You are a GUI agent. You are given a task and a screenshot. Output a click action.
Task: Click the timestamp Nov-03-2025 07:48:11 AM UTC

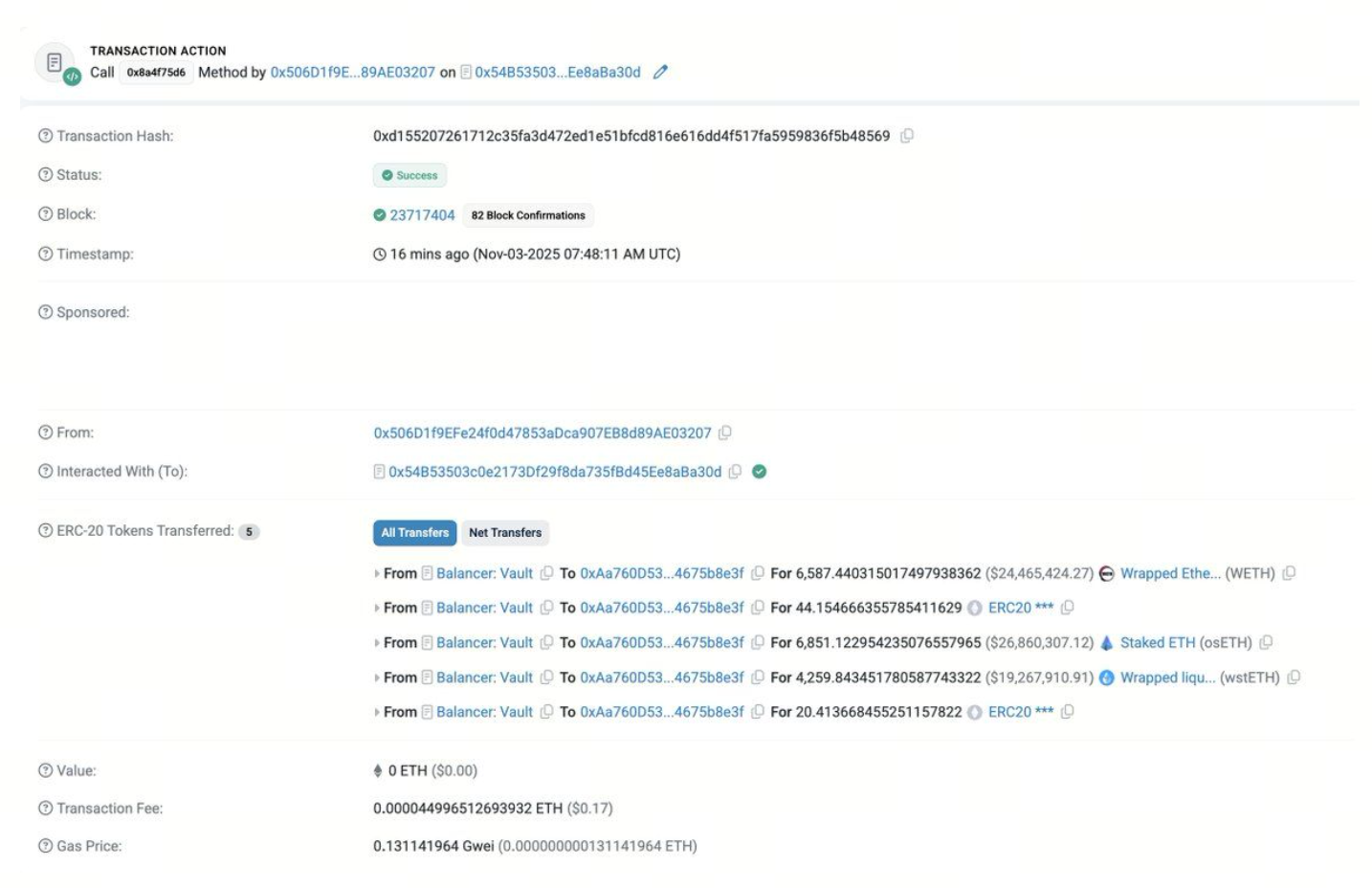point(576,255)
